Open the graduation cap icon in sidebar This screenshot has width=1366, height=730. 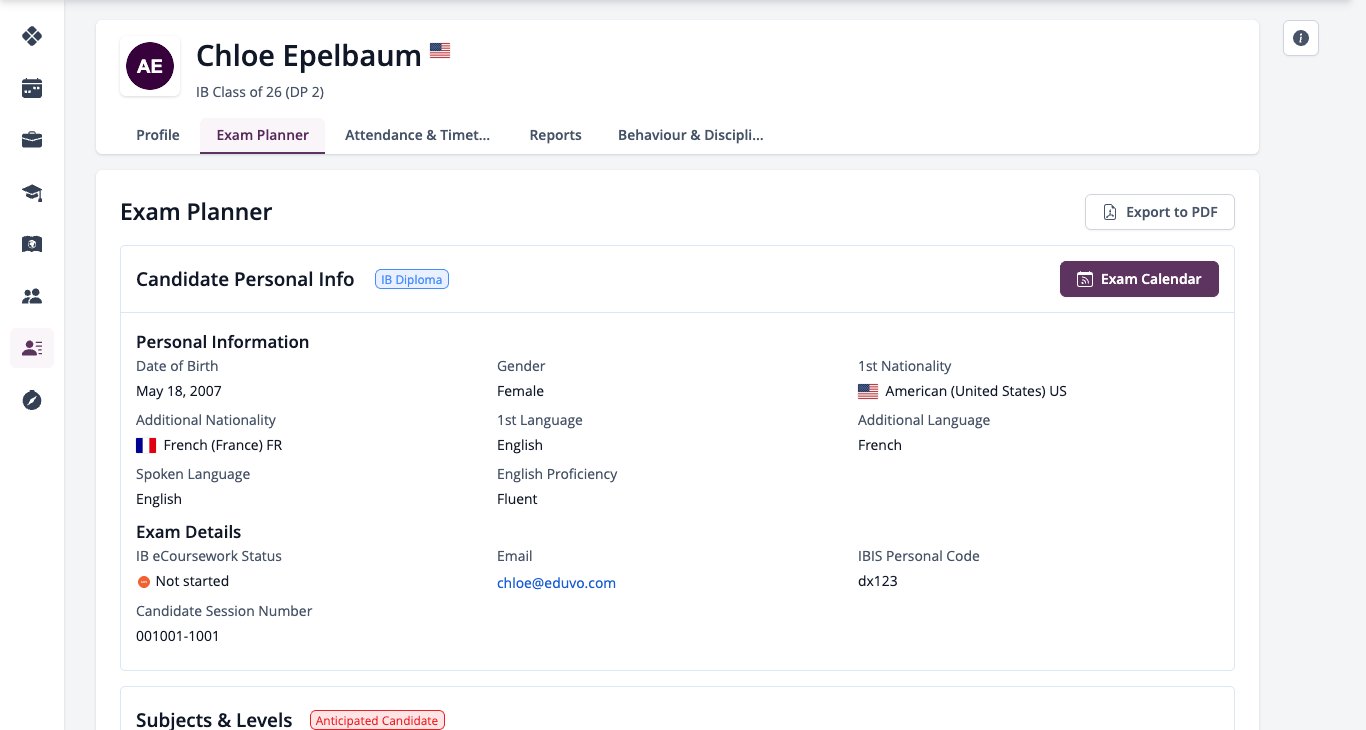pos(32,192)
